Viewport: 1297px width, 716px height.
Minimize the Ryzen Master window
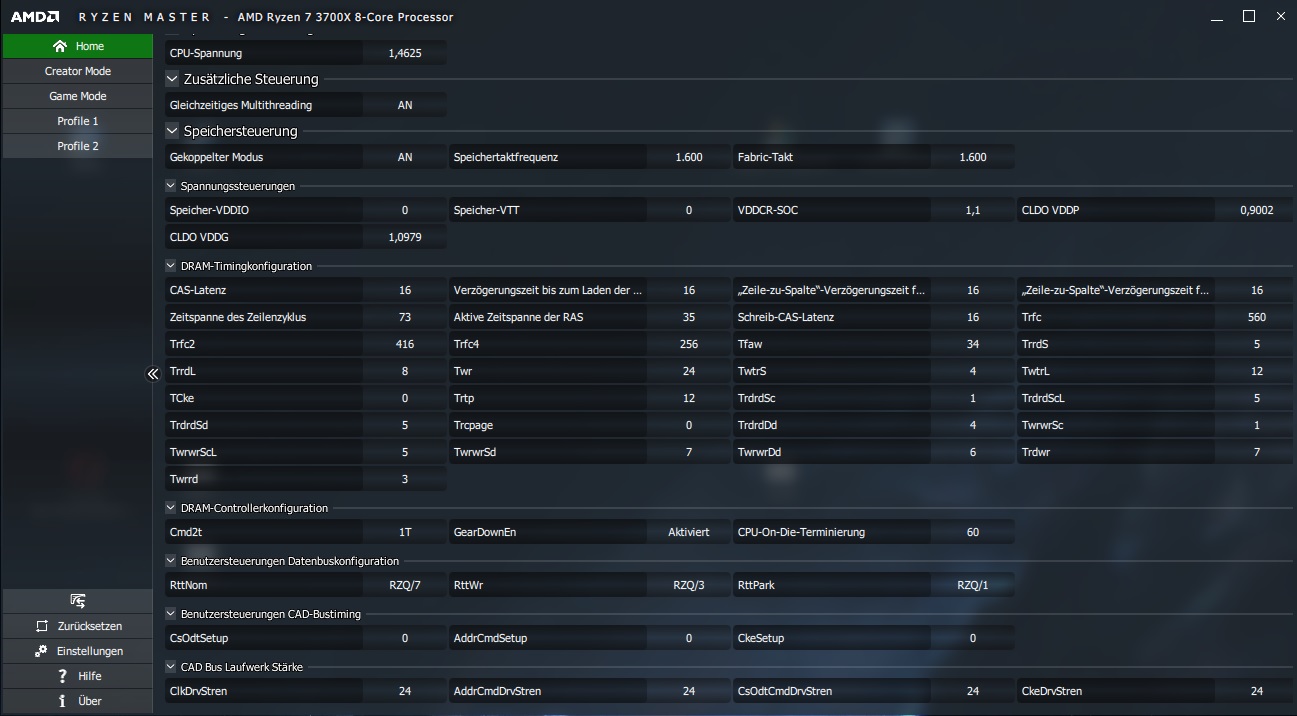click(1217, 17)
